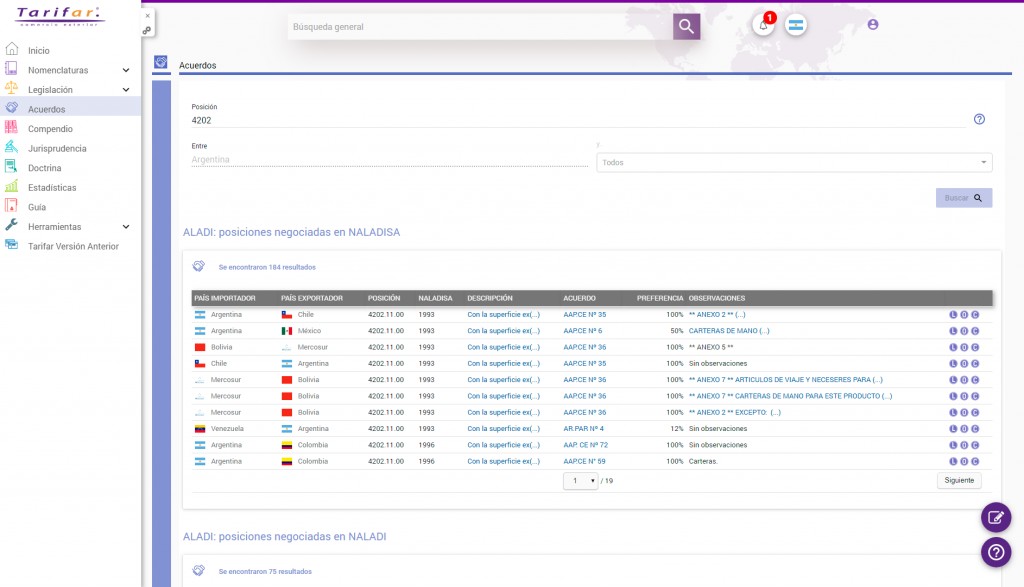Click the C icon in the México row
This screenshot has width=1024, height=587.
[975, 331]
